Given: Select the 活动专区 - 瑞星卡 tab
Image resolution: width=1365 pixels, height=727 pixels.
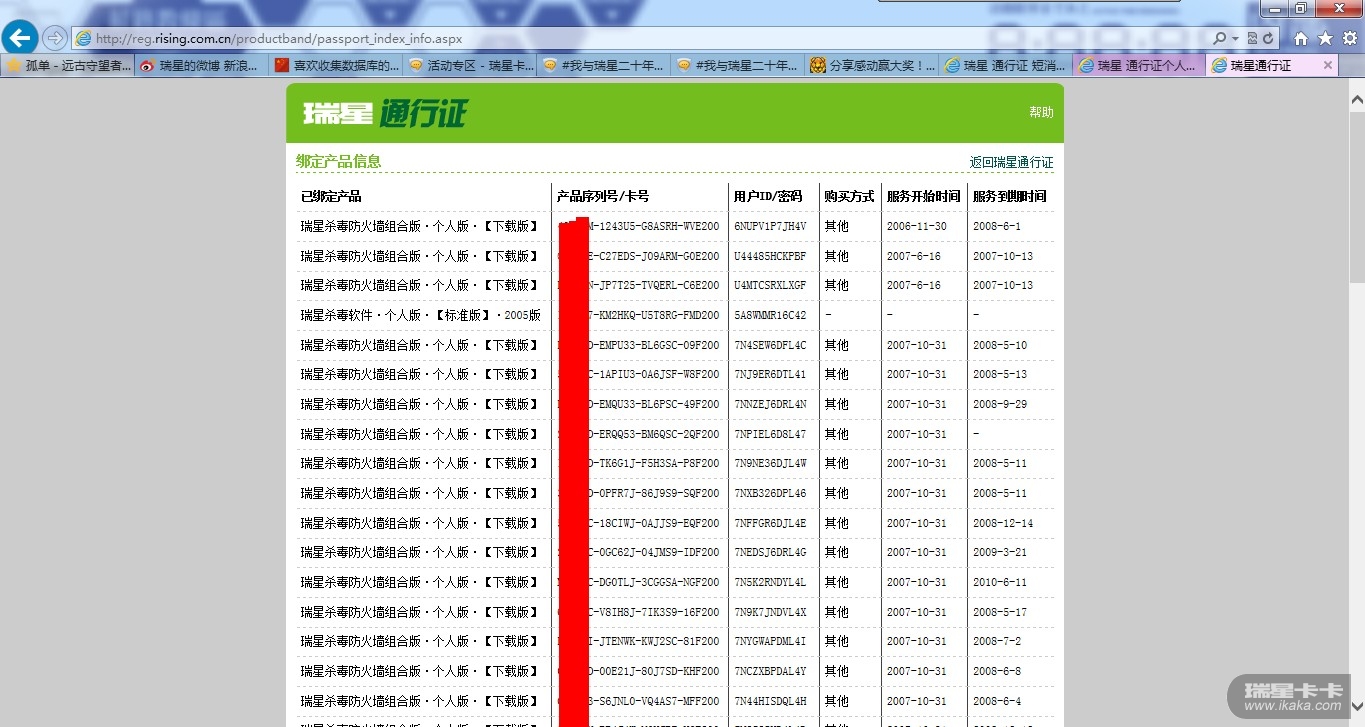Looking at the screenshot, I should coord(471,66).
